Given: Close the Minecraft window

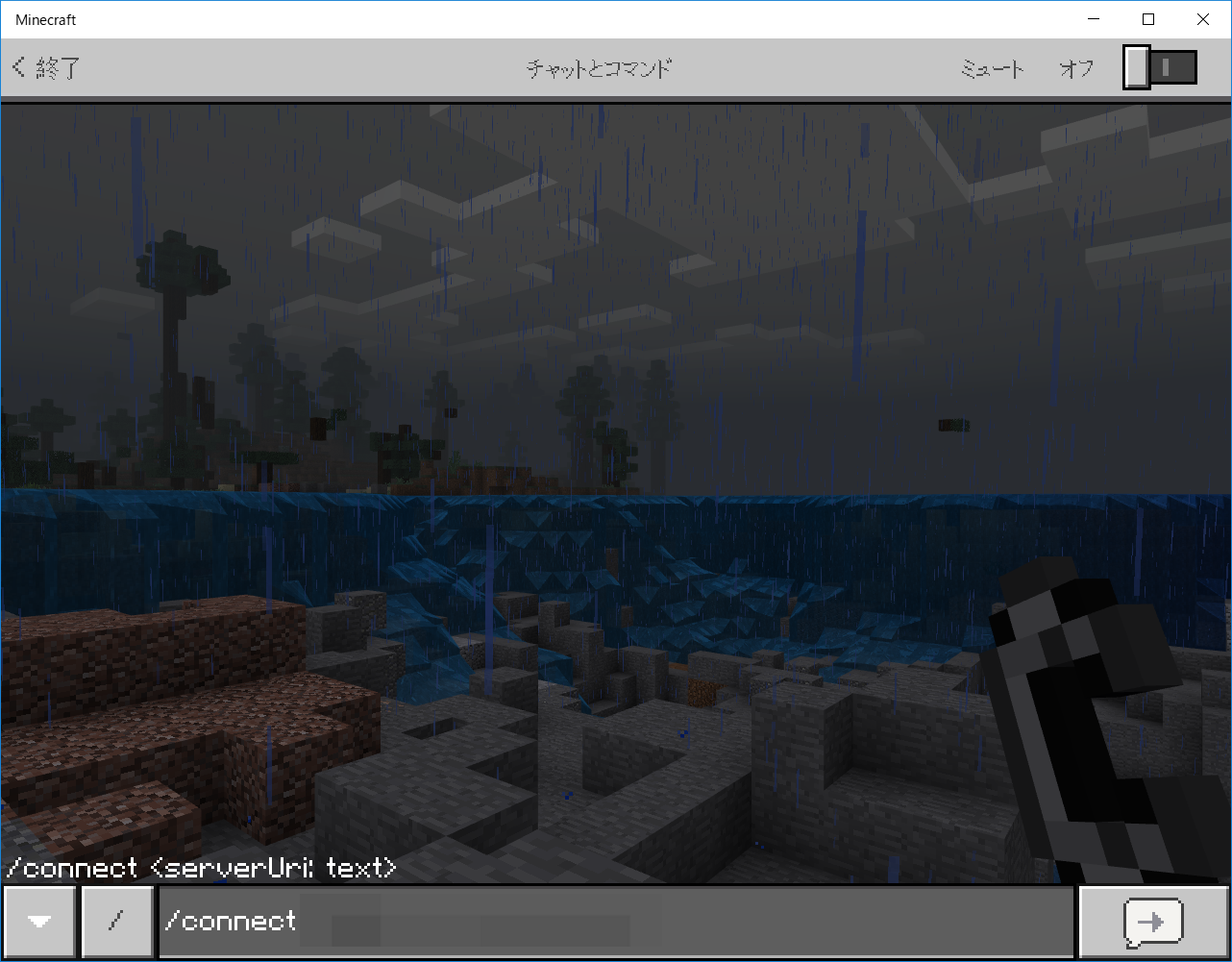Looking at the screenshot, I should point(1203,19).
